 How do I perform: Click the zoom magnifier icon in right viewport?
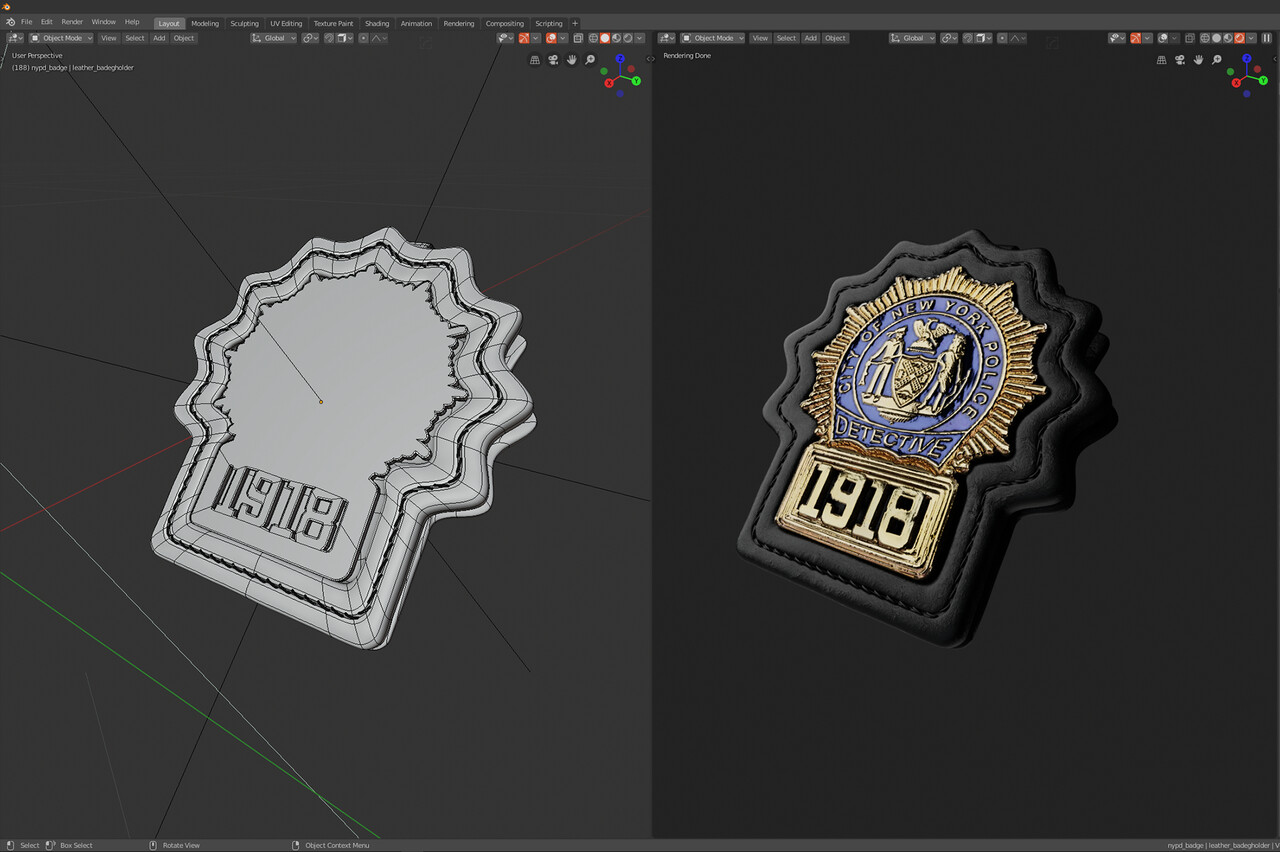[1216, 60]
